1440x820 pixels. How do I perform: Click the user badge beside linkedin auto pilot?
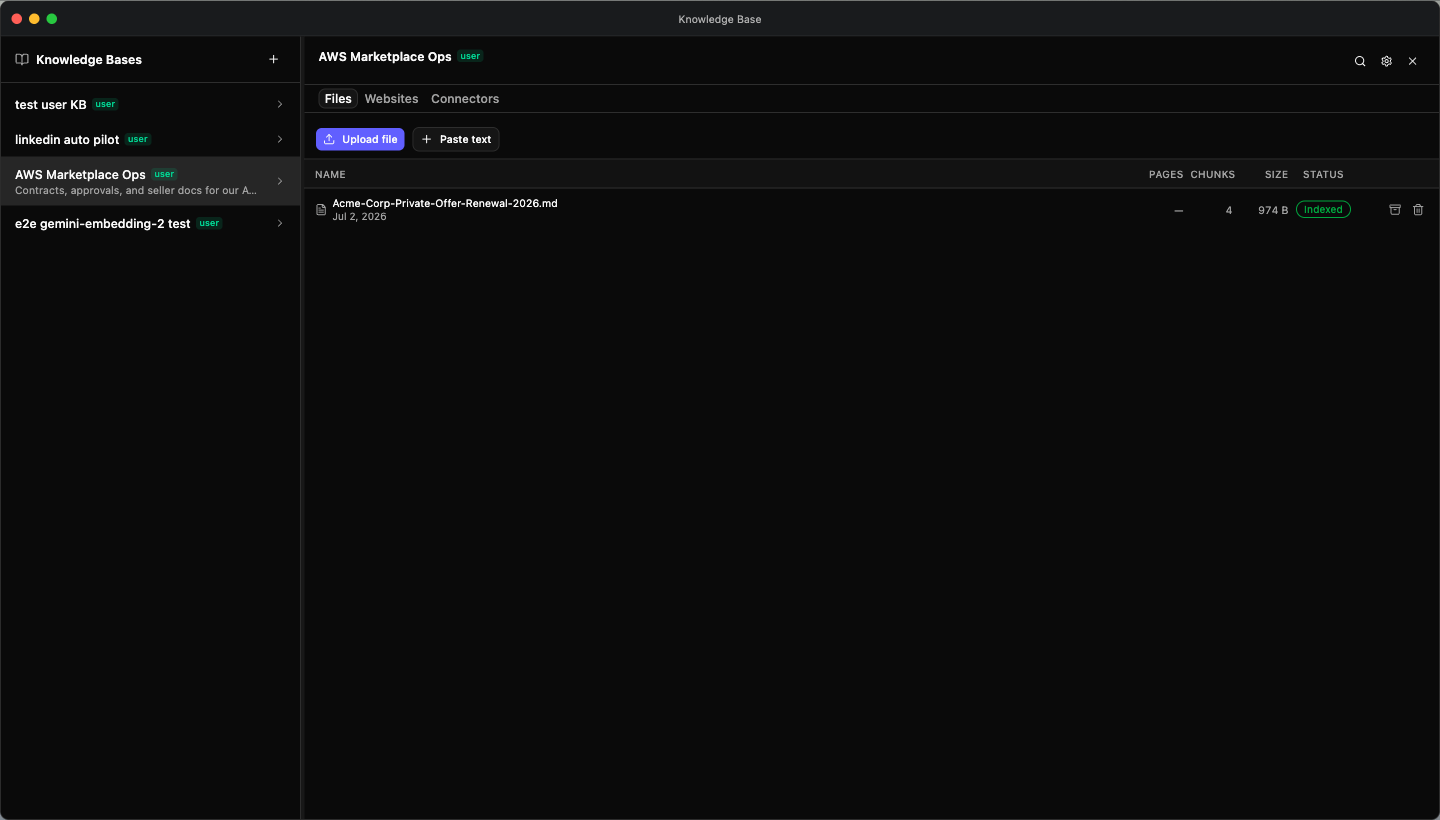(x=138, y=139)
